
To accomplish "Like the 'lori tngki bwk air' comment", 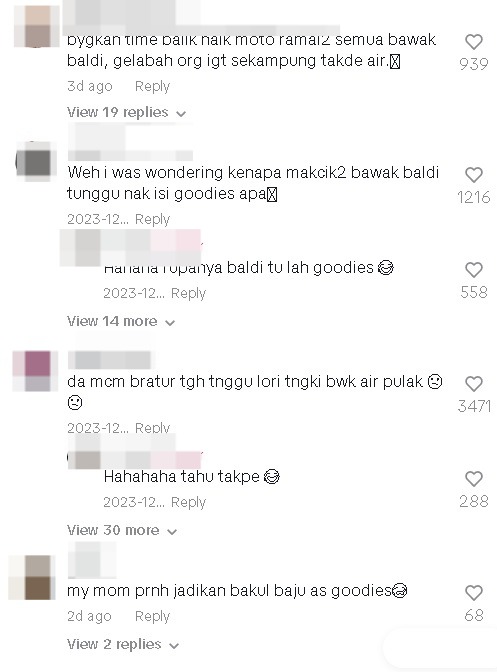I will click(x=474, y=384).
